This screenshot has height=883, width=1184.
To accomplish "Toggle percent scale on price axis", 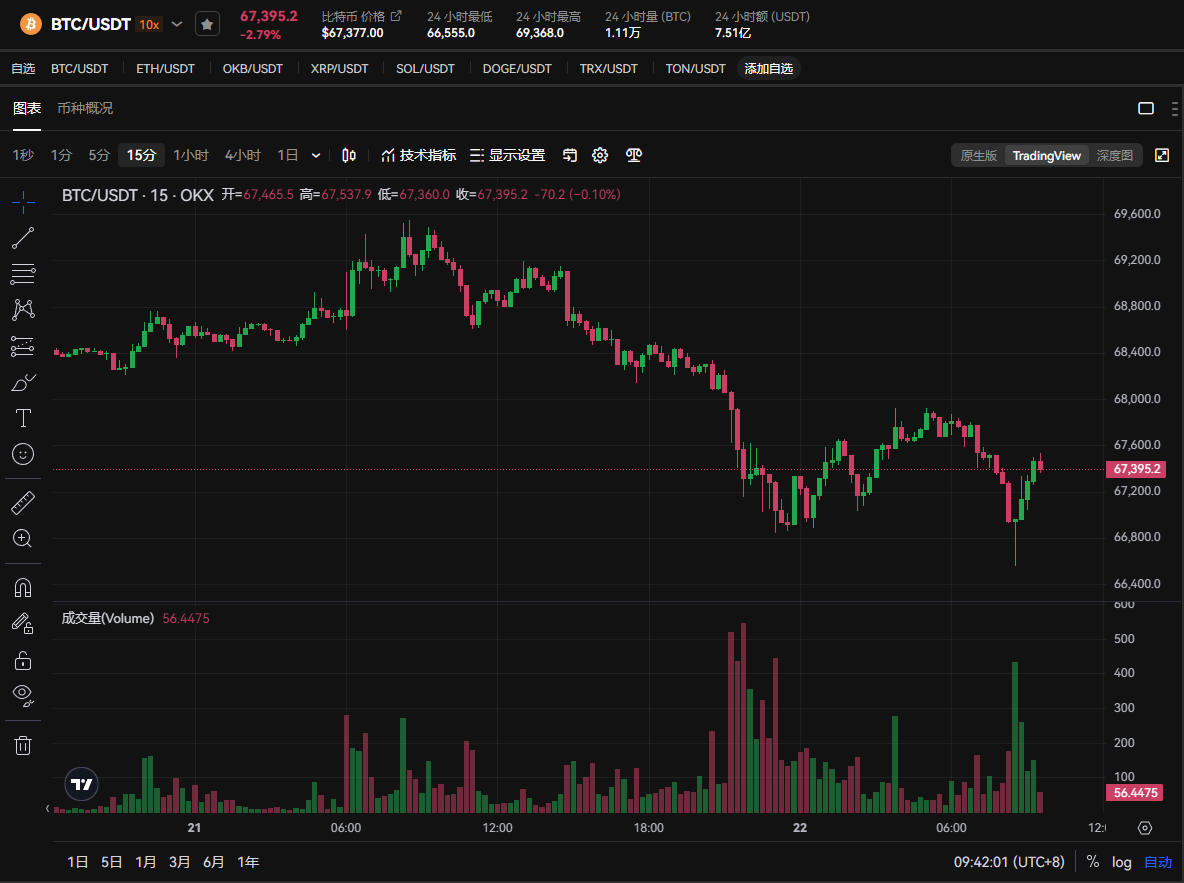I will tap(1093, 862).
